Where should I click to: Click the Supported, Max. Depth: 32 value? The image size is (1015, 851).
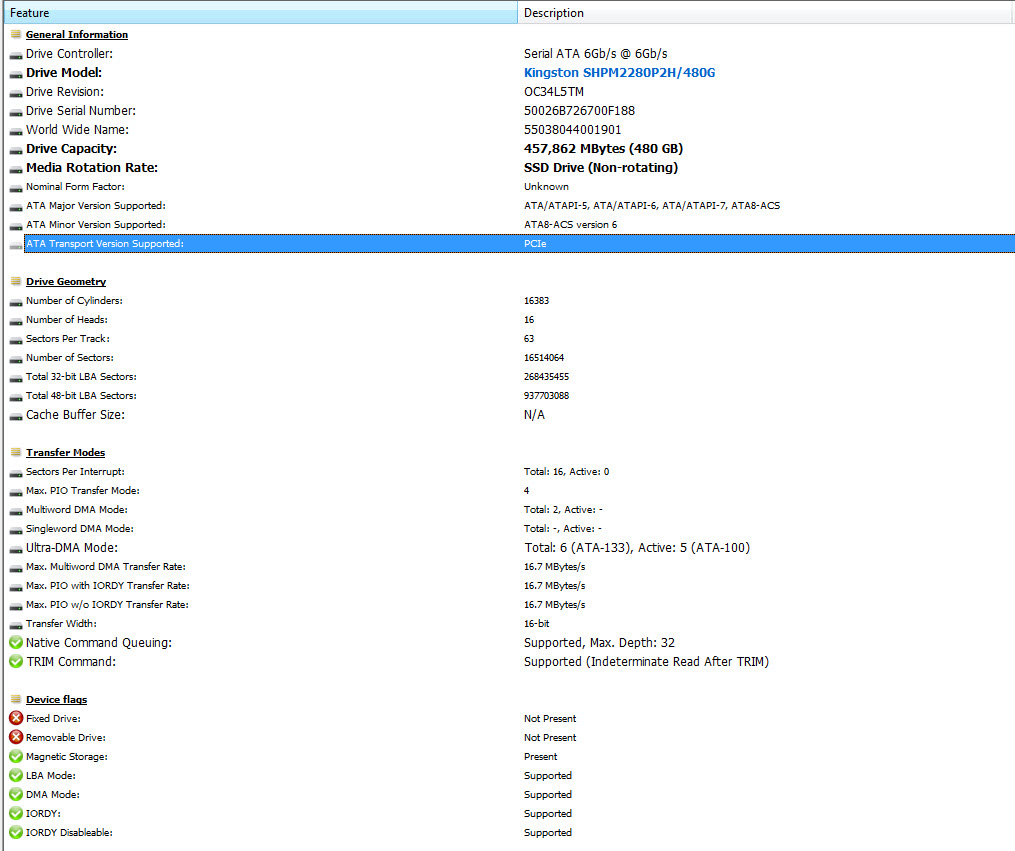pyautogui.click(x=599, y=643)
